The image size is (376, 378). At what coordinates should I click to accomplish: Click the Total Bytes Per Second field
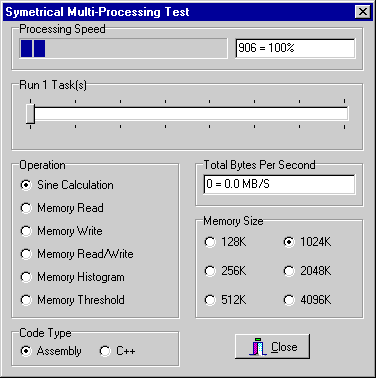[x=279, y=184]
